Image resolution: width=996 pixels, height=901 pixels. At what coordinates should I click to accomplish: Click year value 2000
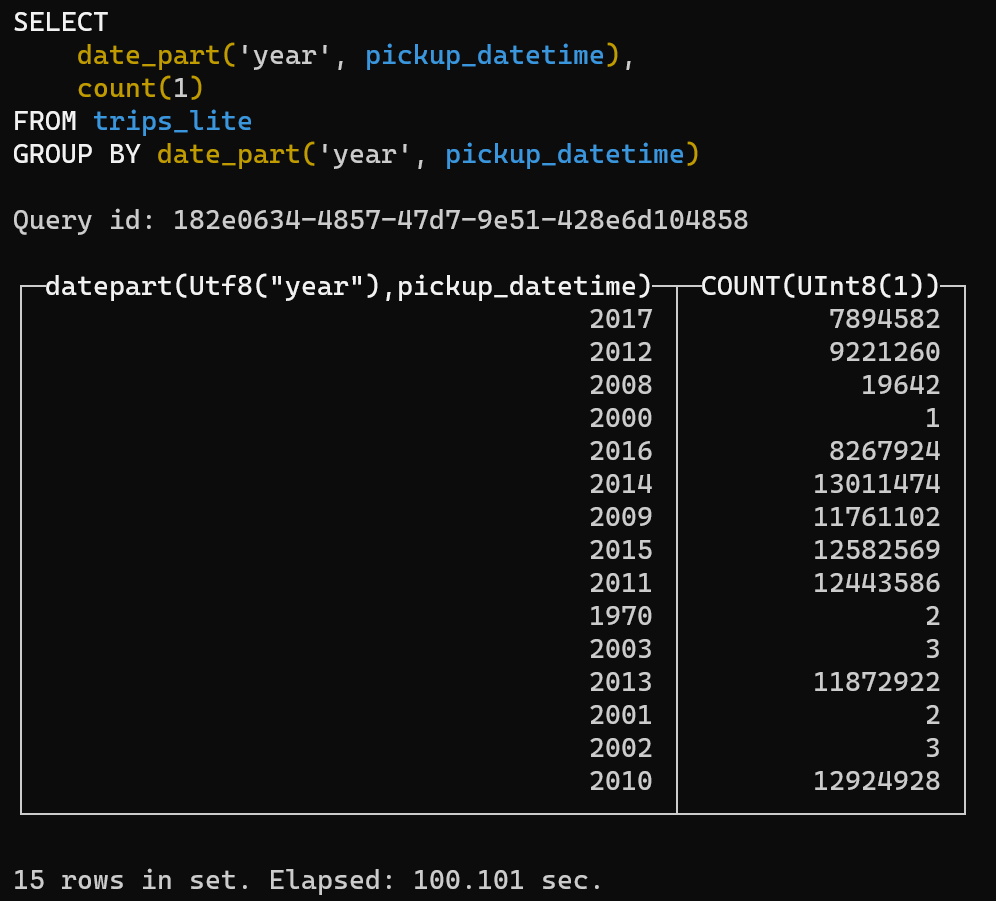click(x=621, y=419)
